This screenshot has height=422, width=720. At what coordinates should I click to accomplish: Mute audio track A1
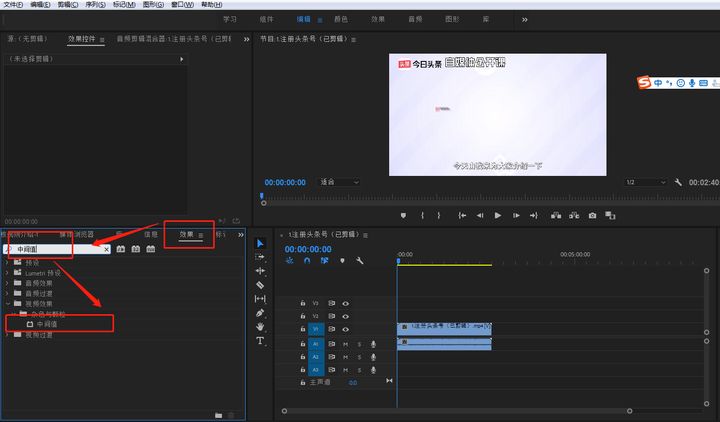pos(345,344)
